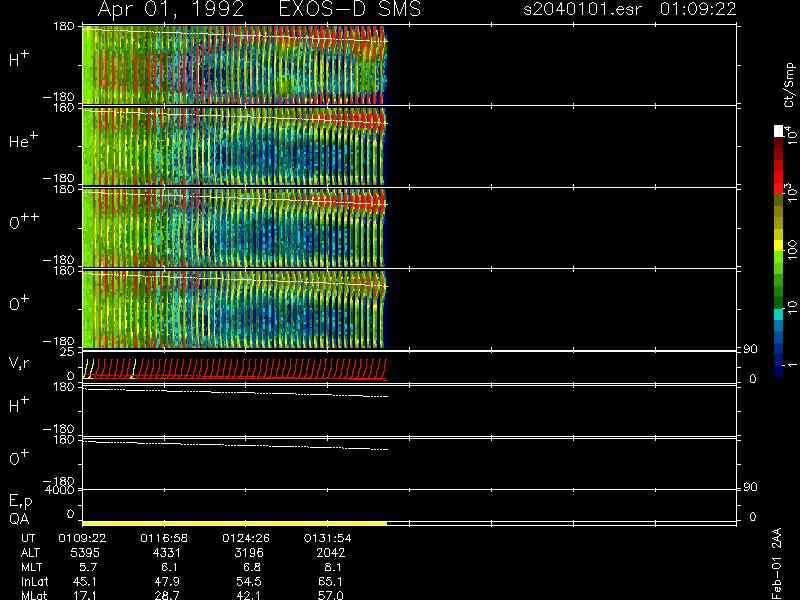
Task: Click the yellow band of the color bar
Action: 779,245
